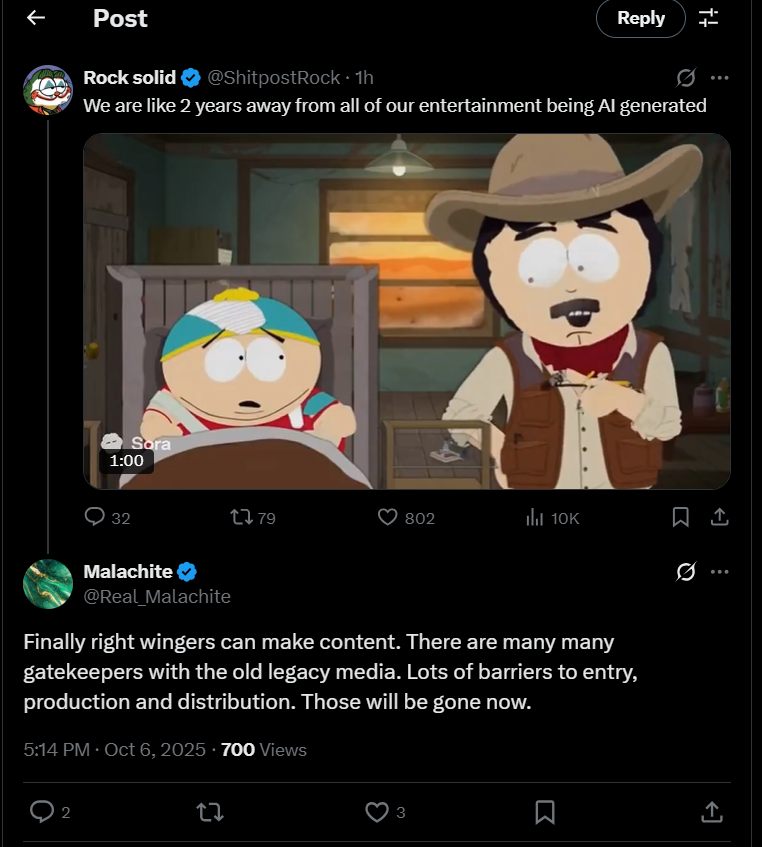
Task: Share Rock solid's post
Action: [718, 517]
